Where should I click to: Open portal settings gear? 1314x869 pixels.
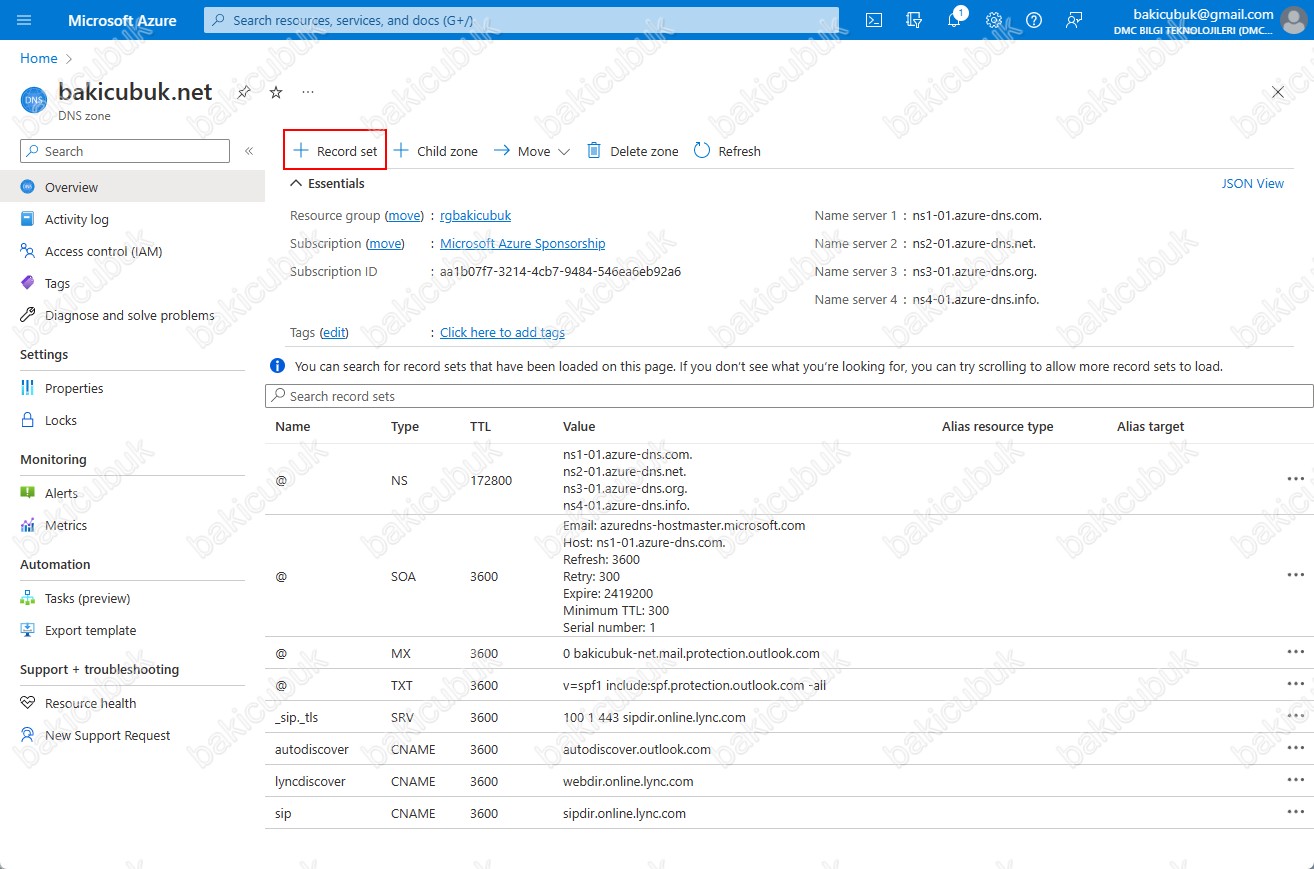coord(994,20)
